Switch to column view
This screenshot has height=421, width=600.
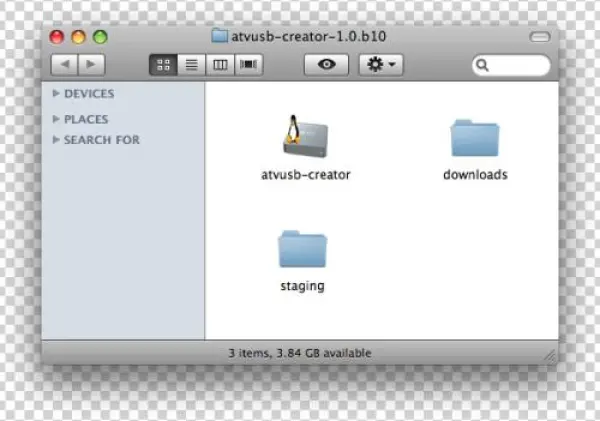[220, 65]
